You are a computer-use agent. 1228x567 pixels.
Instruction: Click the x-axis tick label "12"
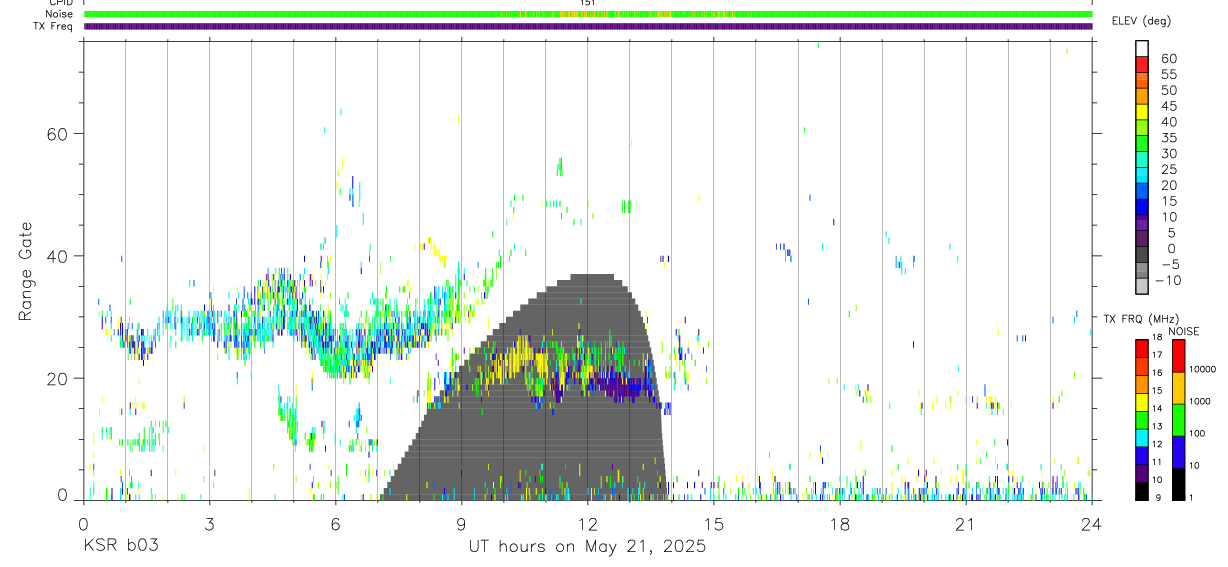[588, 524]
